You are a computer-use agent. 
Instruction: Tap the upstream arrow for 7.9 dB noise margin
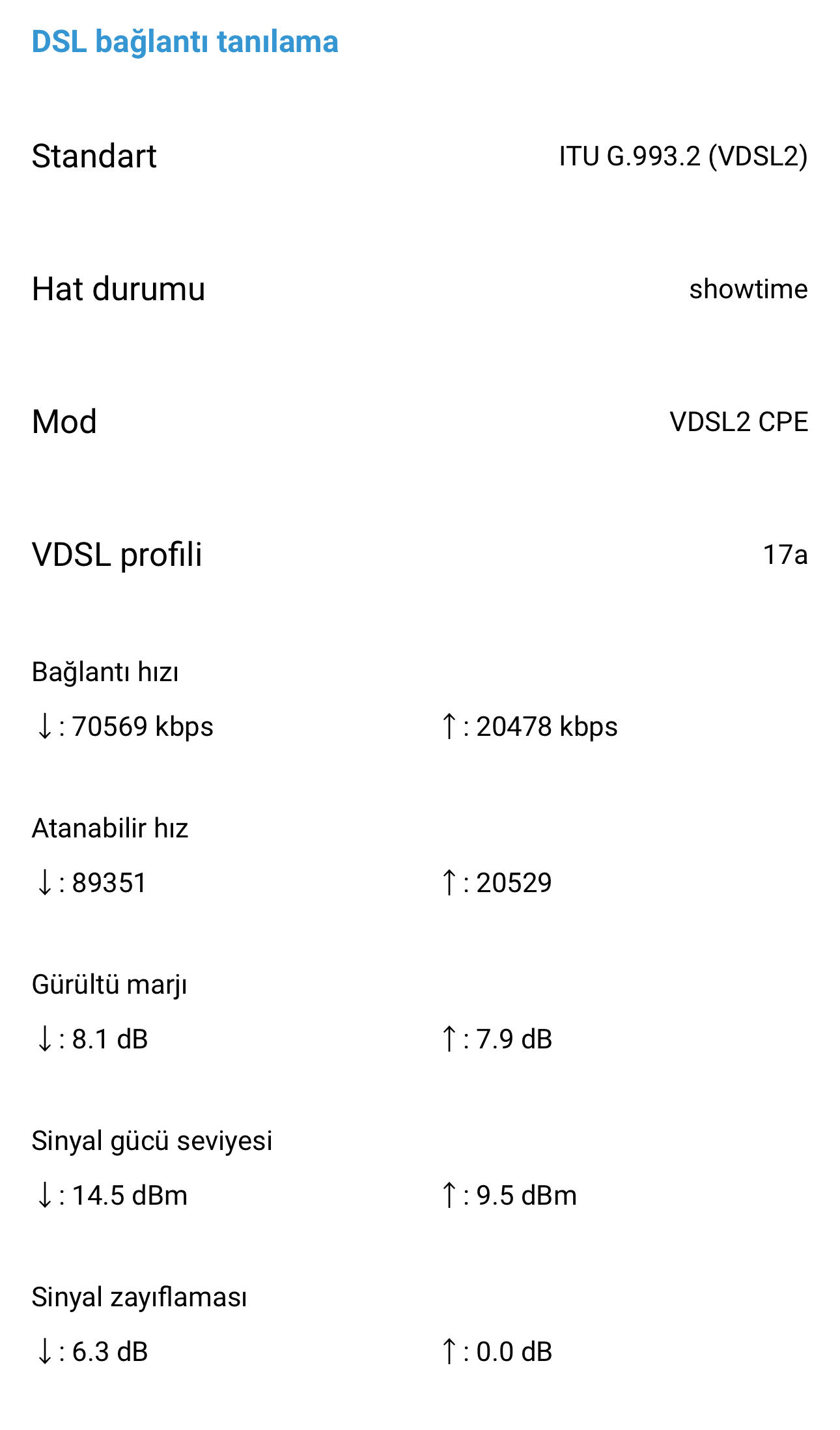coord(449,1039)
